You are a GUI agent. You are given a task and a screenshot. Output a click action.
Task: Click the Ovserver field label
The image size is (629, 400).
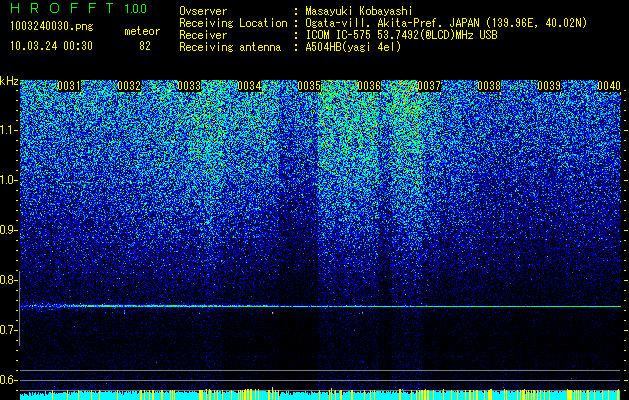[x=203, y=11]
